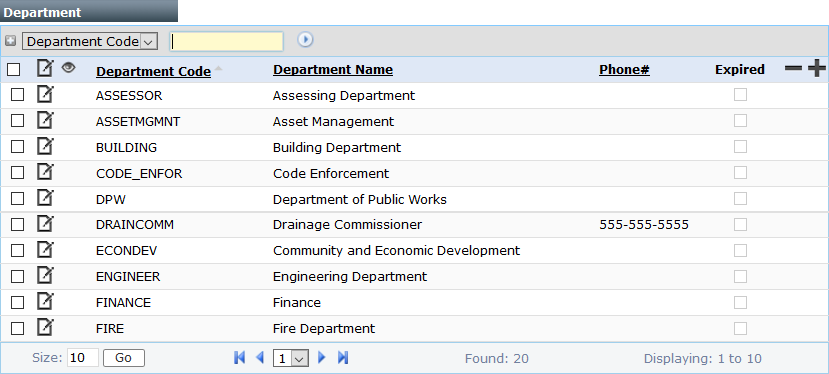Run the search with the arrow icon
The width and height of the screenshot is (829, 374).
(305, 40)
